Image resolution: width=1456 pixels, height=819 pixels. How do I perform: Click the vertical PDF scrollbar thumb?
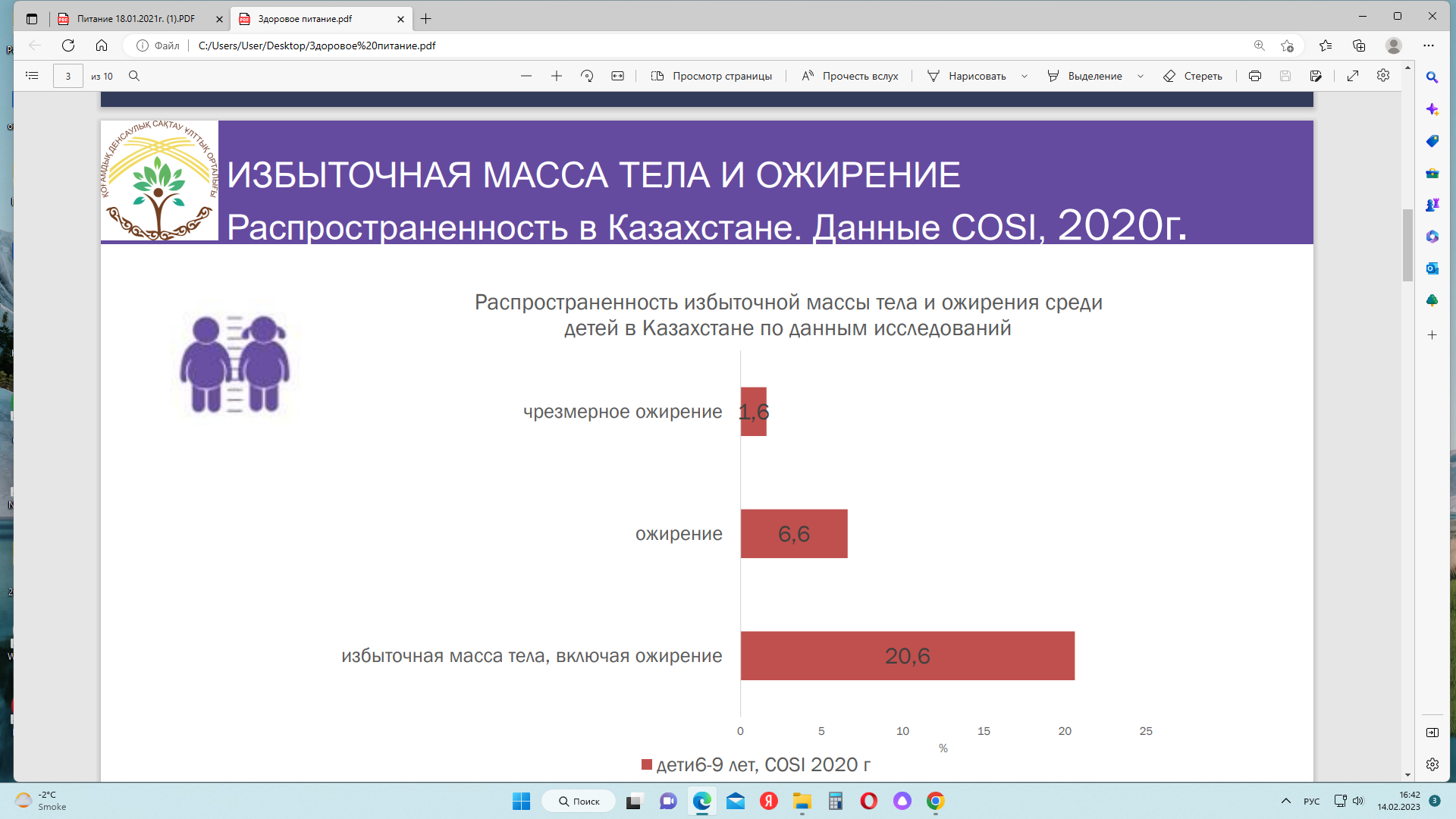coord(1407,245)
